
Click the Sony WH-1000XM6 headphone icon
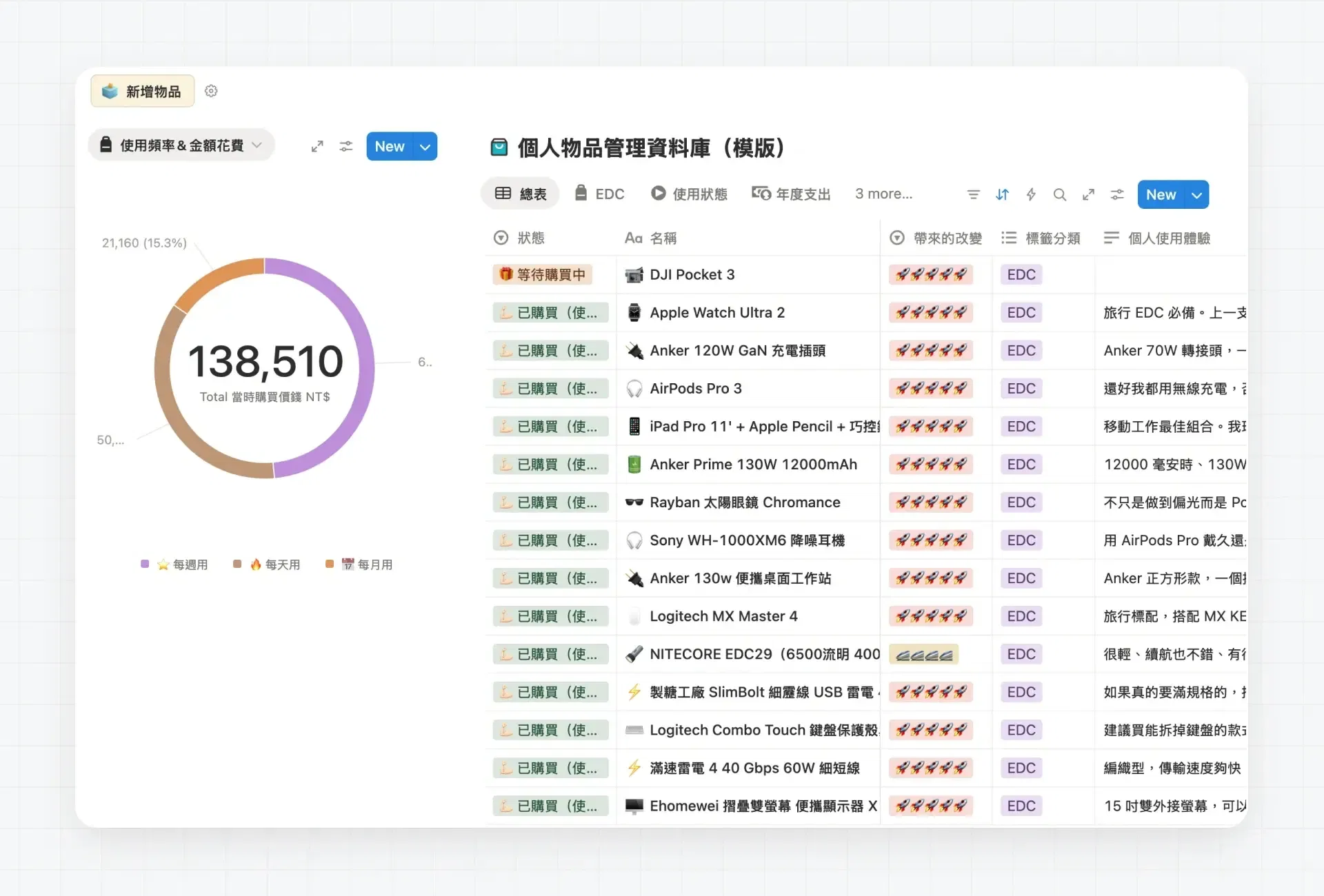tap(634, 540)
